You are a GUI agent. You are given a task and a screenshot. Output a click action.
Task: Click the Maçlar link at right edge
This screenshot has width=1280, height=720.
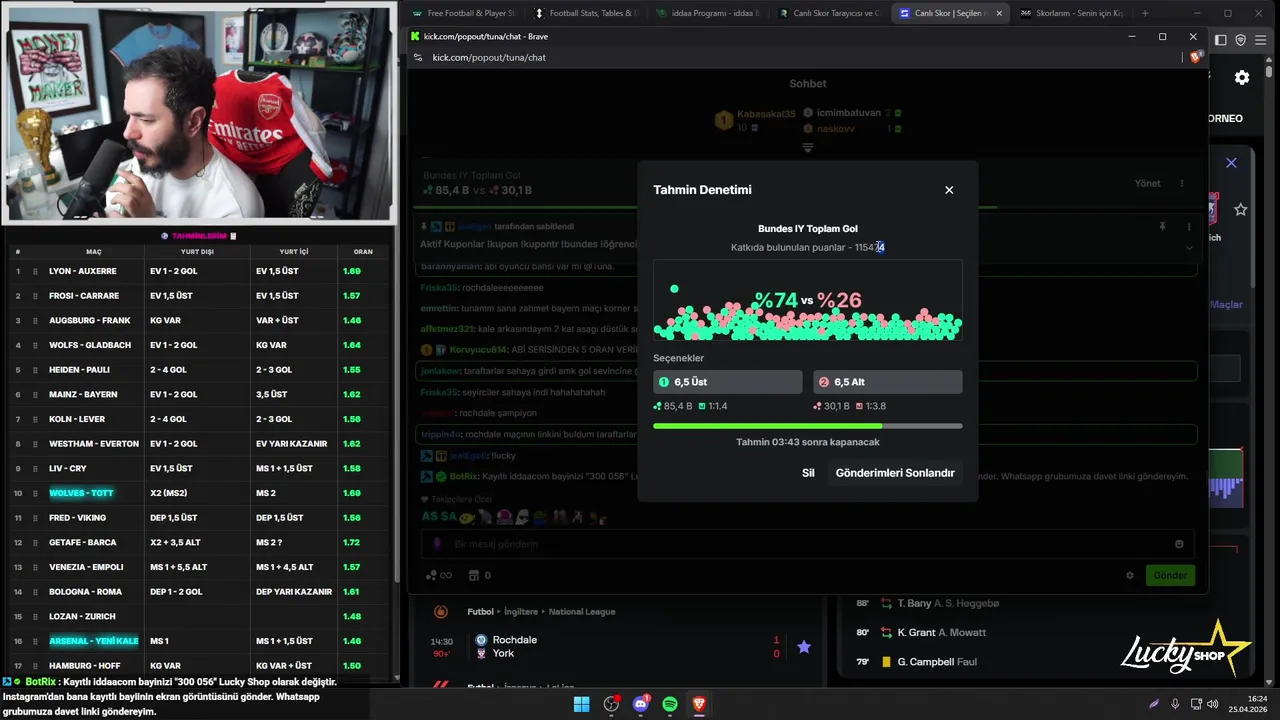1227,304
